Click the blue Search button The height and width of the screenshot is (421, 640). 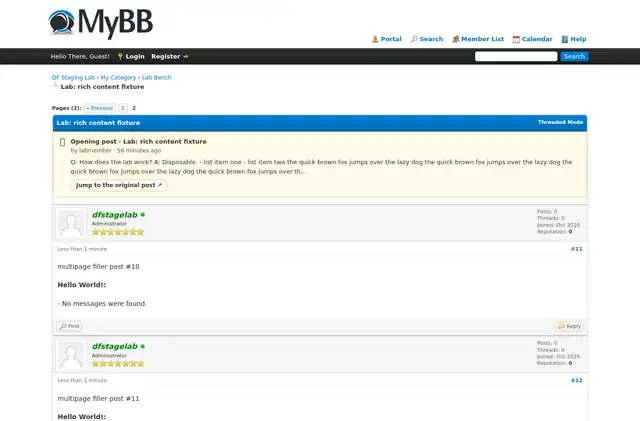click(574, 56)
